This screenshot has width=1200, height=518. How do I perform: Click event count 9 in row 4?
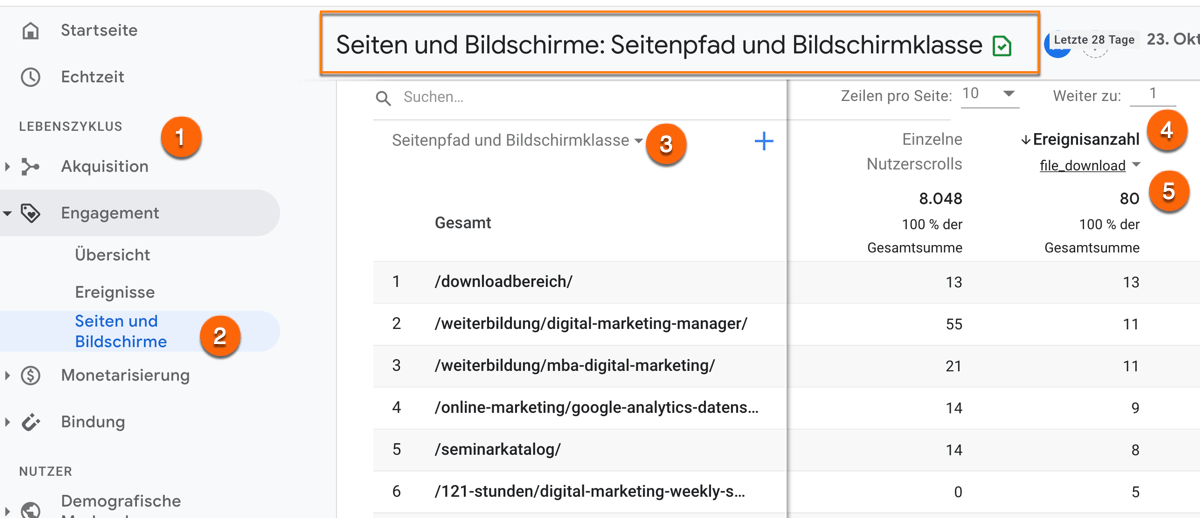[x=1135, y=408]
